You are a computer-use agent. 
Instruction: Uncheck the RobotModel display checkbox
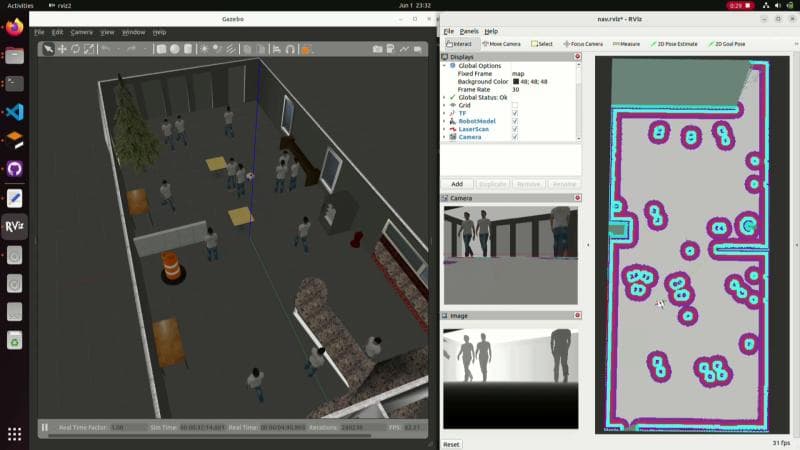(x=515, y=121)
